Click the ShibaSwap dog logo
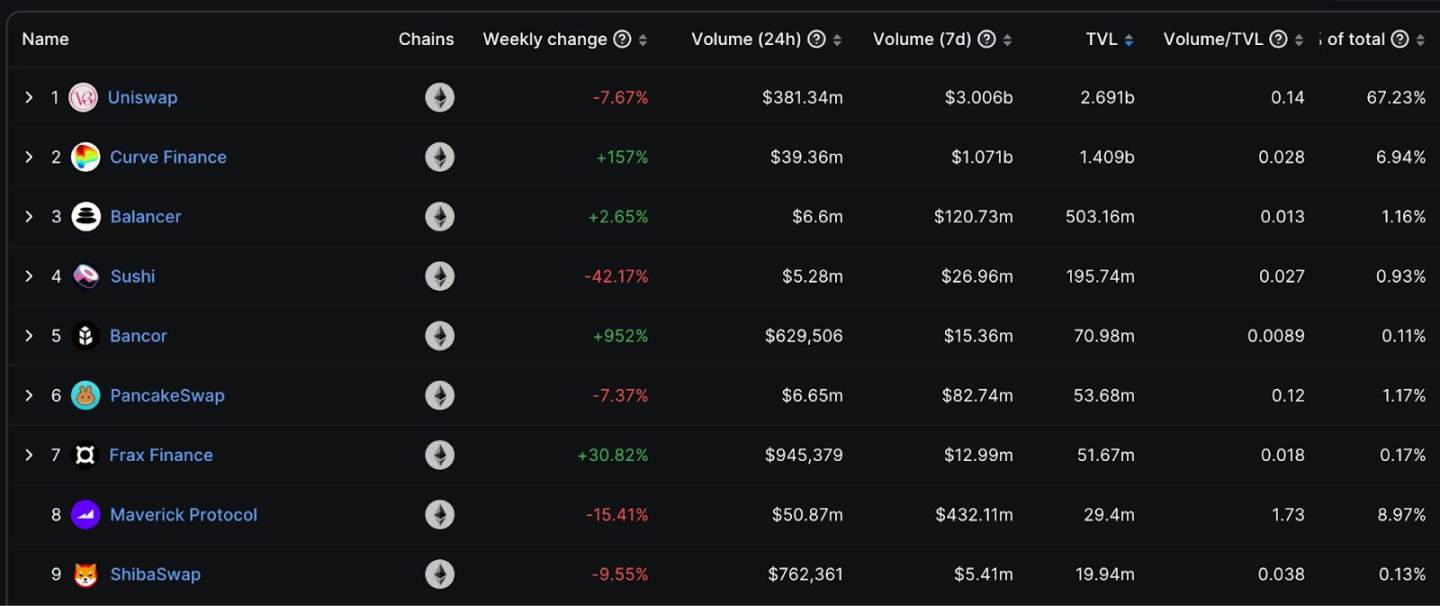1440x606 pixels. click(x=86, y=575)
